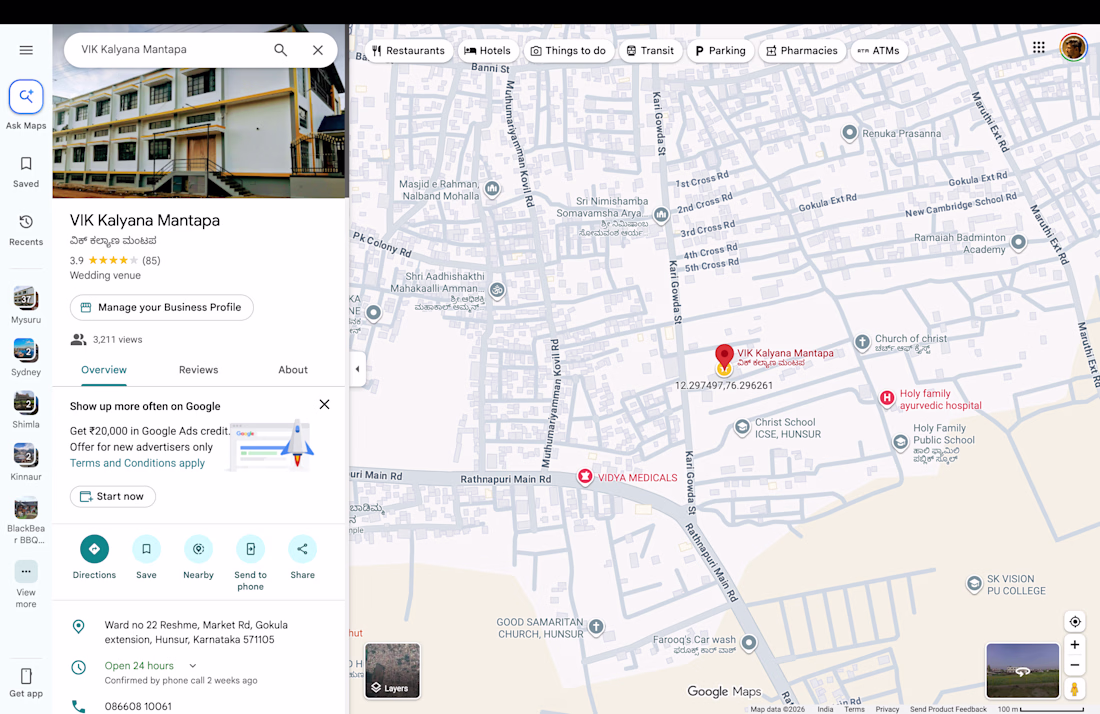Viewport: 1100px width, 714px height.
Task: Click the (85) reviews count
Action: tap(151, 260)
